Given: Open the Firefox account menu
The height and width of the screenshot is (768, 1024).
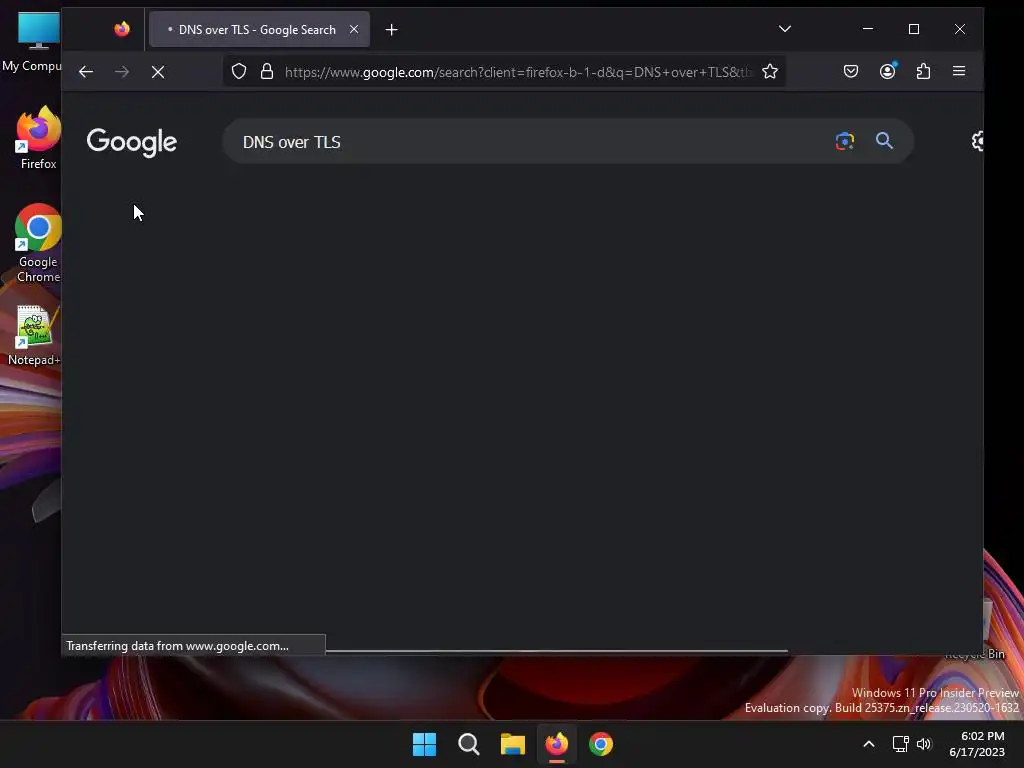Looking at the screenshot, I should (x=887, y=71).
